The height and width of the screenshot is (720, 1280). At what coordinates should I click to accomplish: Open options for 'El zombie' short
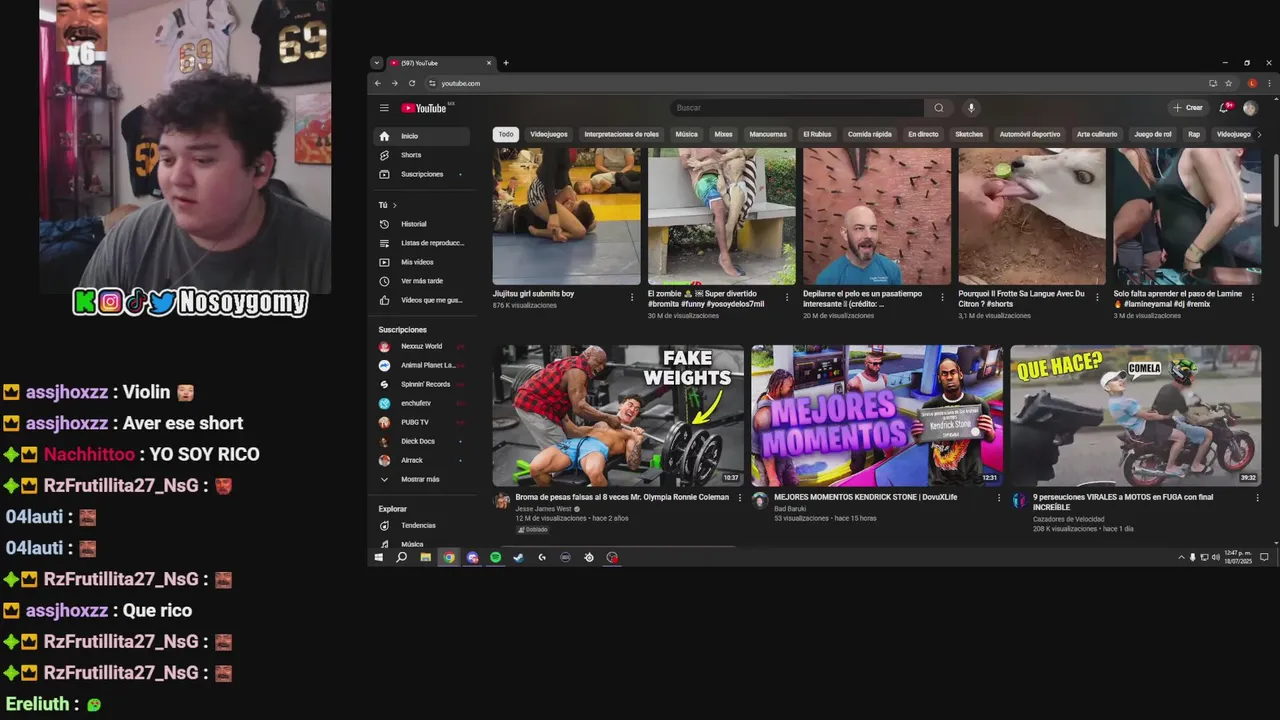787,297
